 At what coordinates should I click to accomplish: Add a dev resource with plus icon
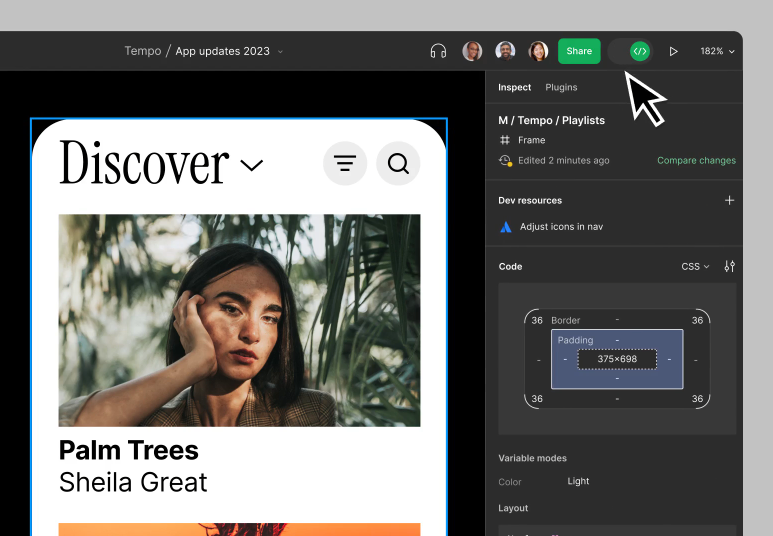pos(729,200)
